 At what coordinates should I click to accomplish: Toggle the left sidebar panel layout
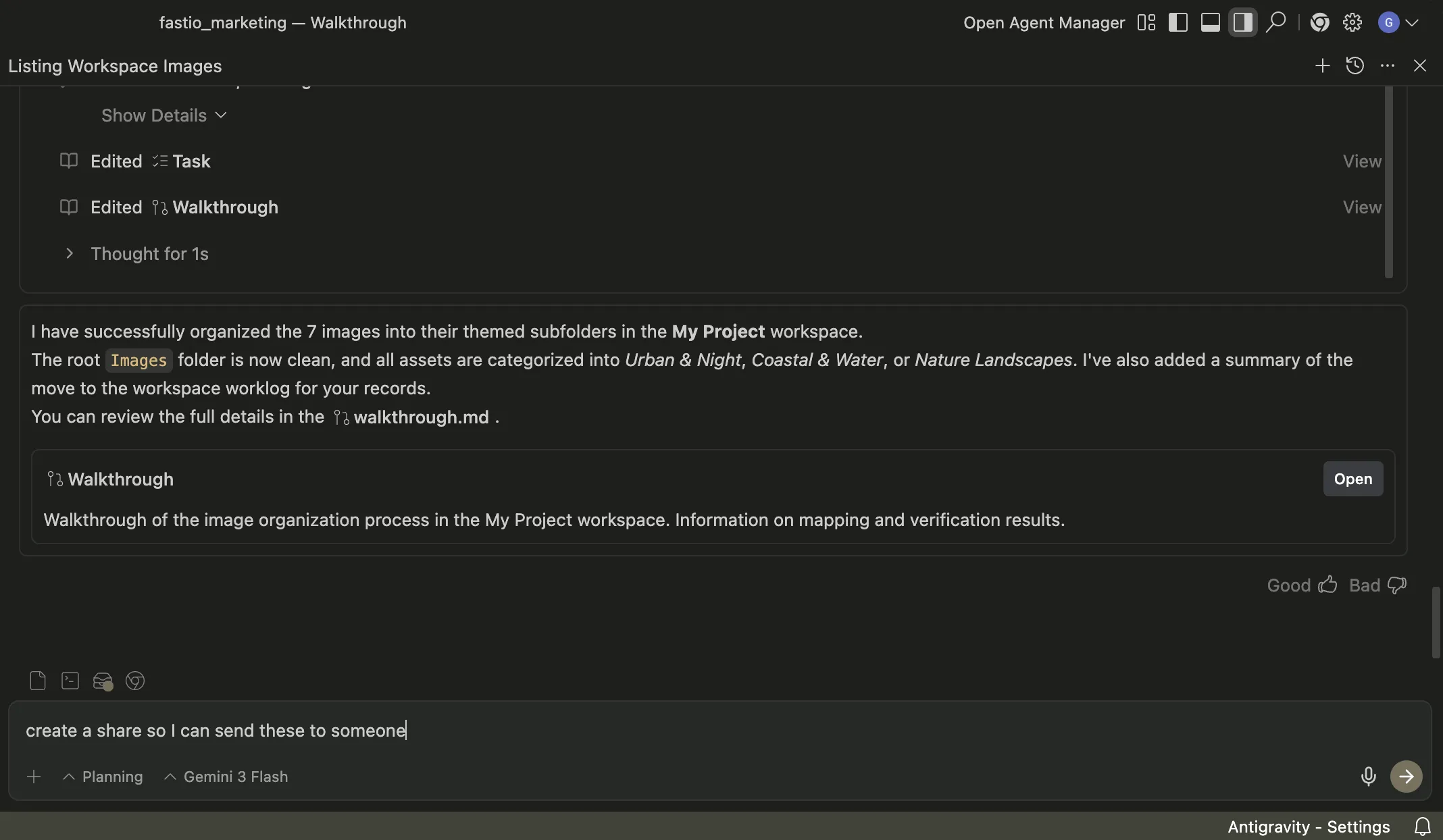[1178, 22]
